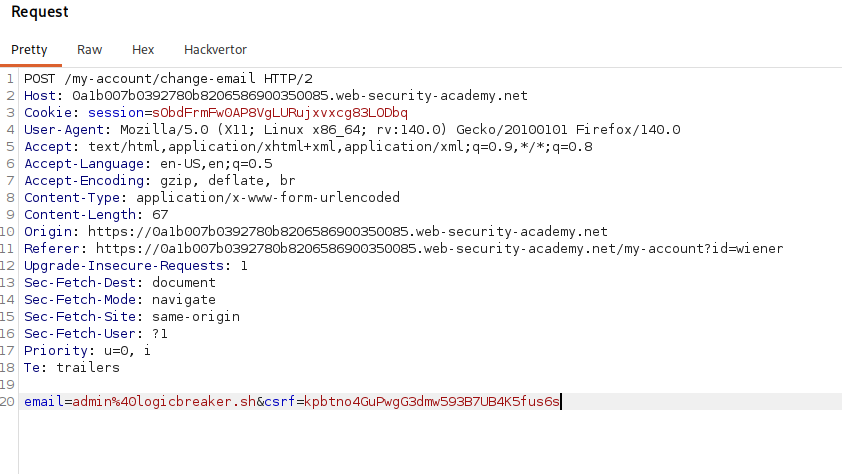
Task: Select the Hex tab
Action: click(x=143, y=50)
